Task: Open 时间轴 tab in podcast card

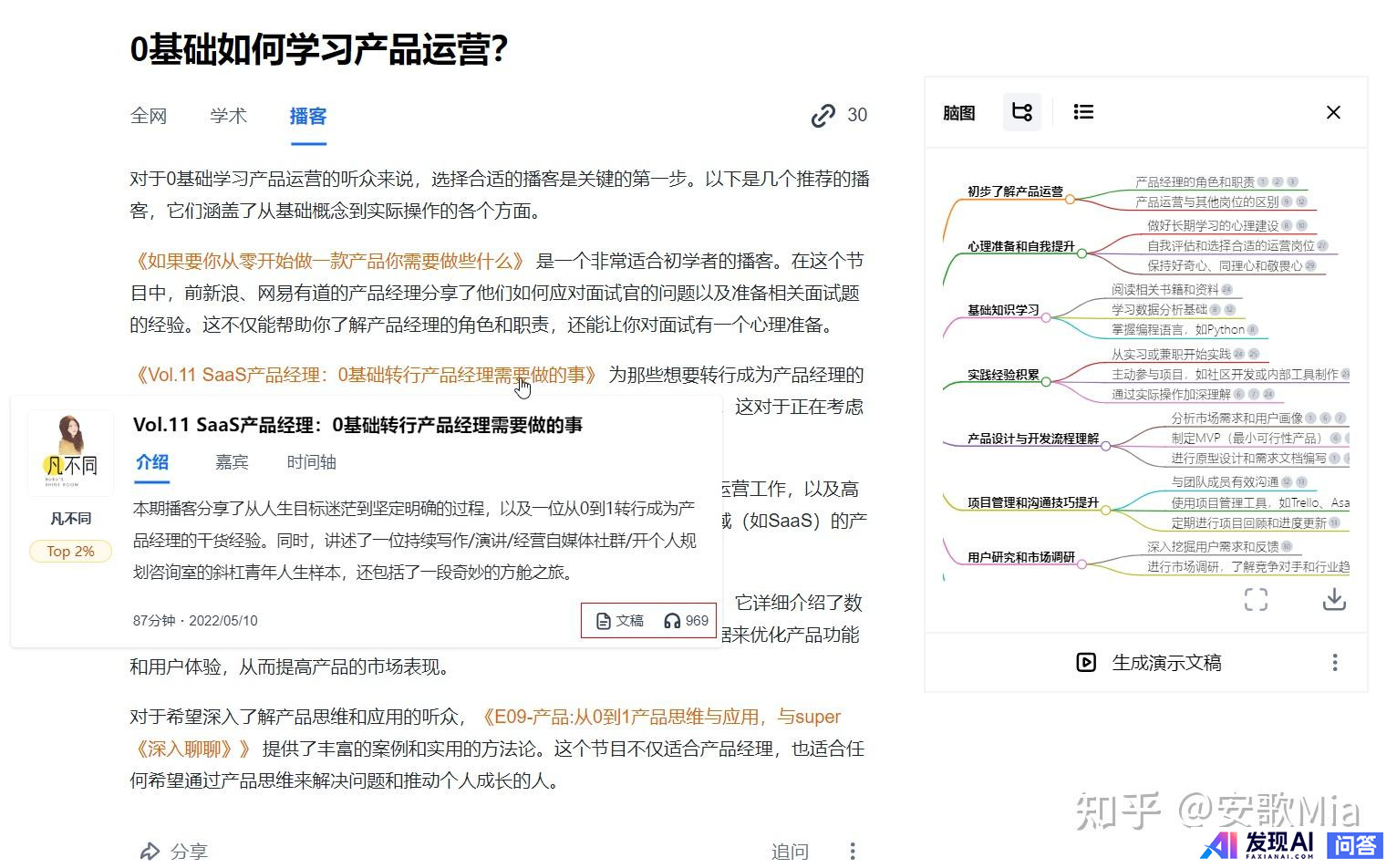Action: point(311,462)
